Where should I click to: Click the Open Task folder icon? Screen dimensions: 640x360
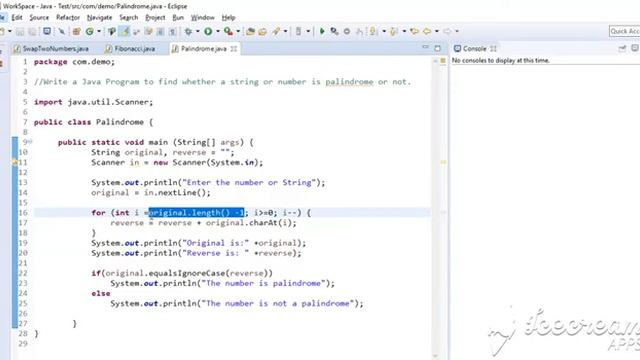click(x=262, y=31)
